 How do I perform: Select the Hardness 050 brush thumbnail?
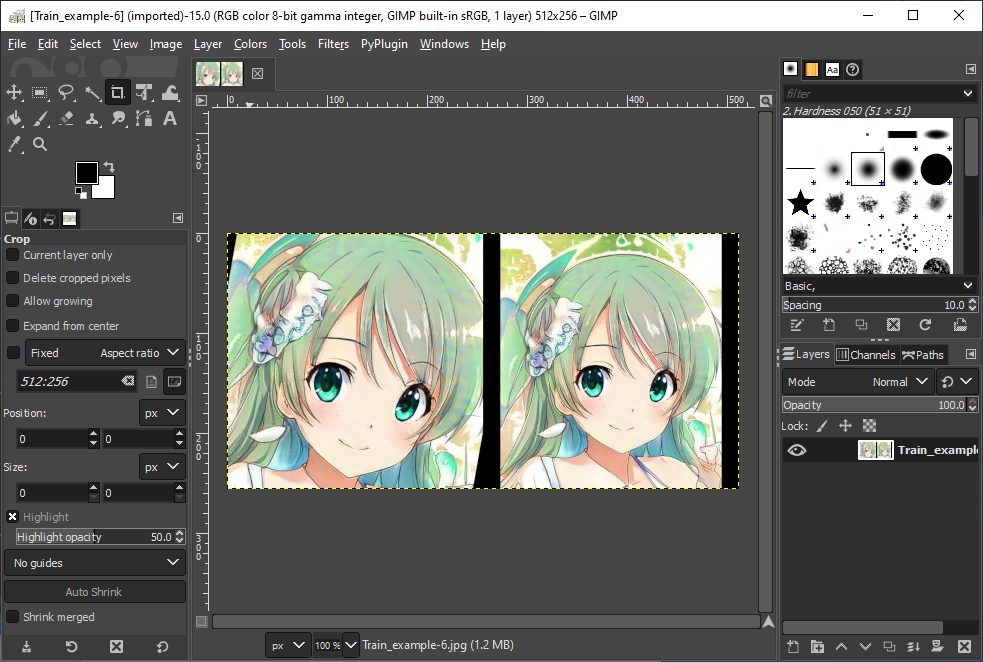coord(868,169)
